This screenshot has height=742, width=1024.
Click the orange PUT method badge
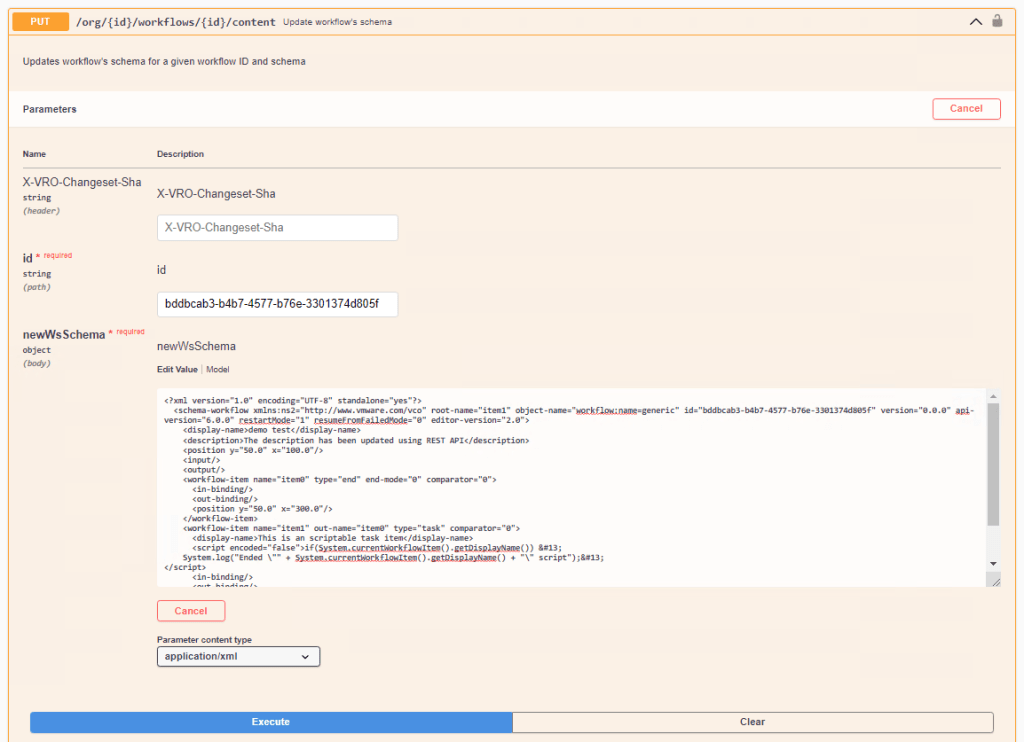click(41, 21)
